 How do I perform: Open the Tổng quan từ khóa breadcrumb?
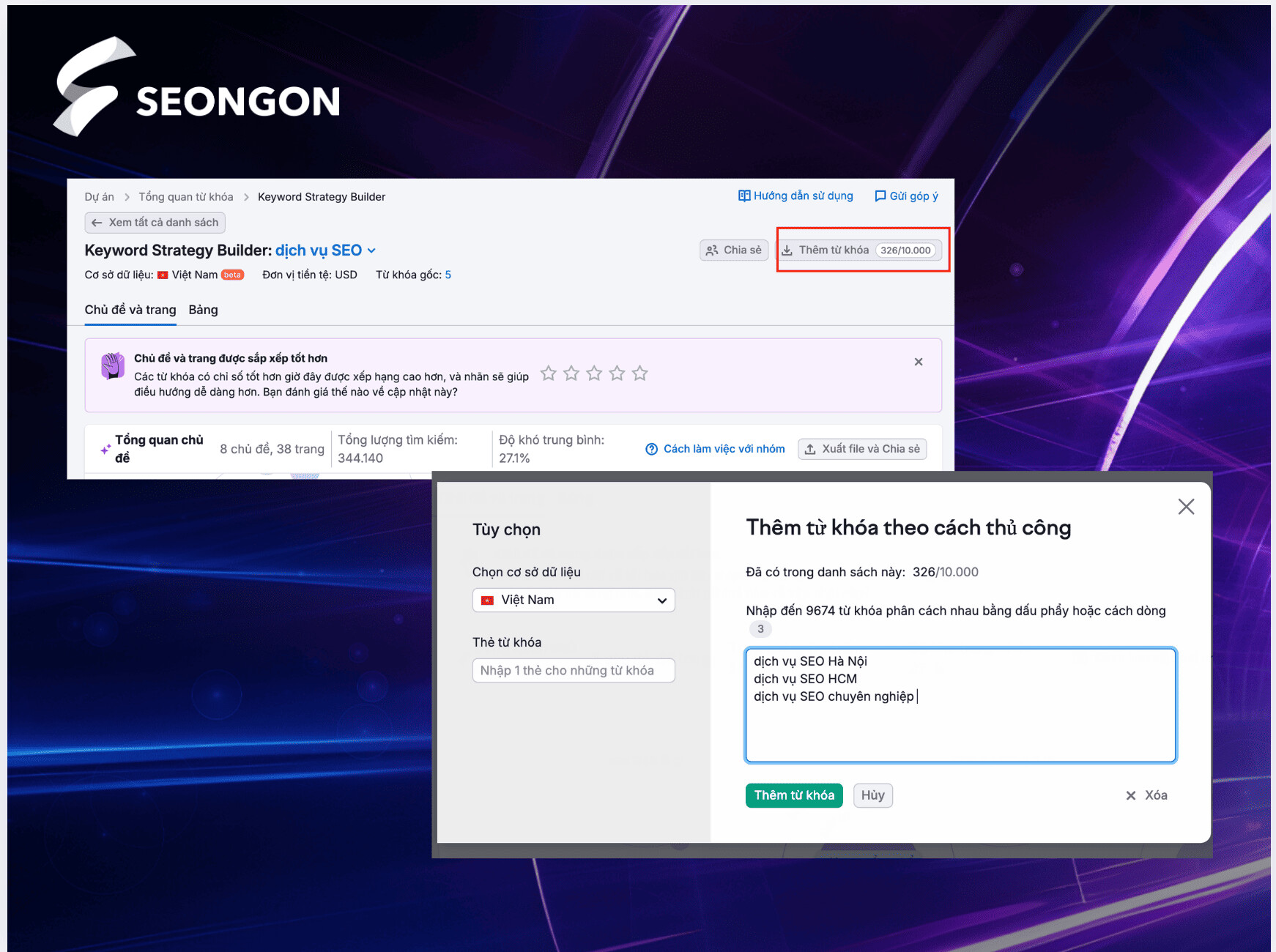186,197
